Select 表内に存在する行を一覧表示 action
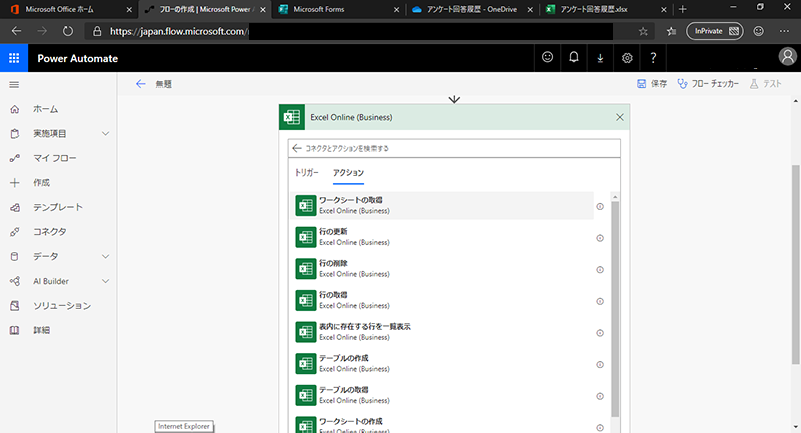 [x=442, y=332]
